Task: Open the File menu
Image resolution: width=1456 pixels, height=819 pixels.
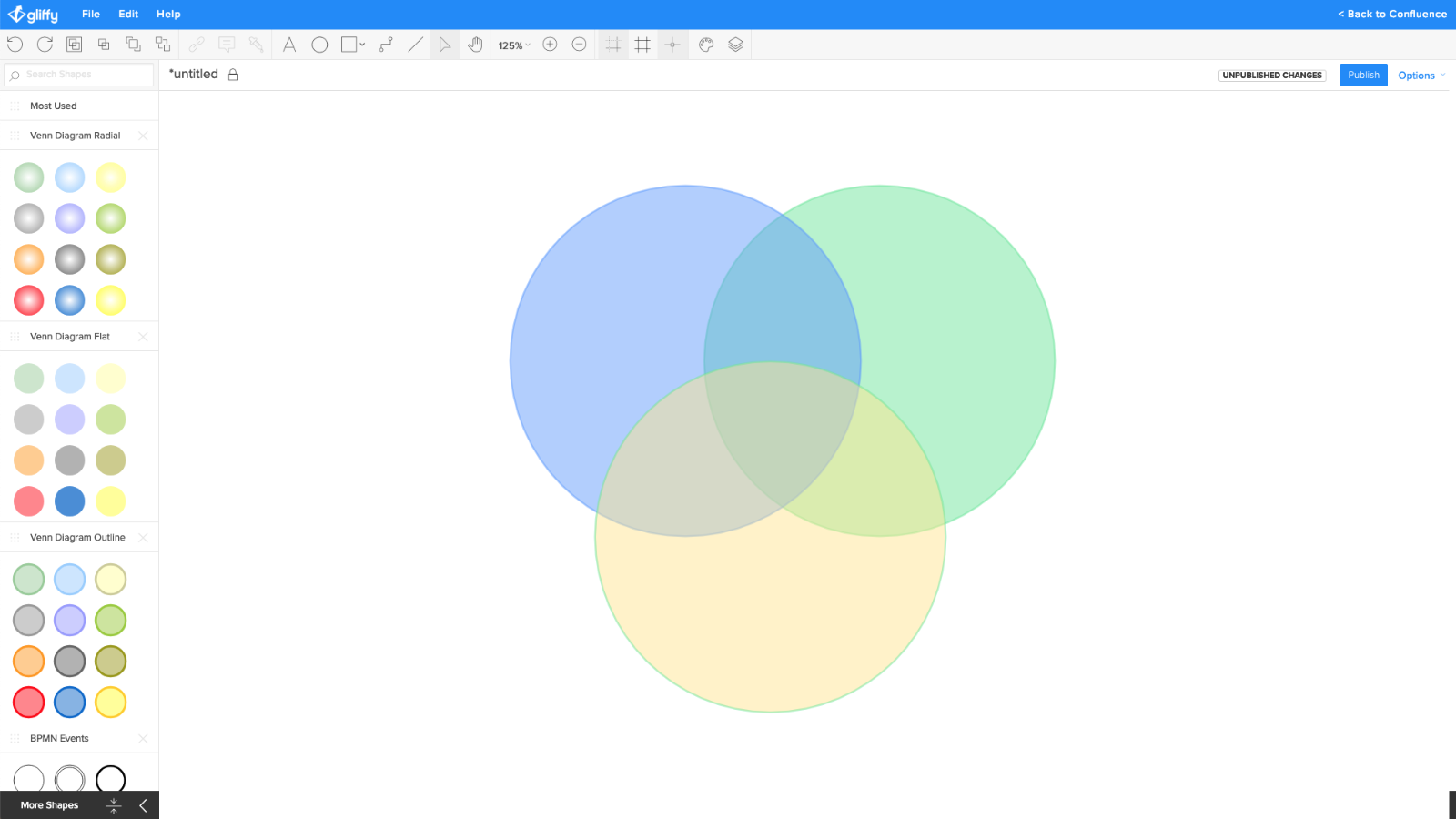Action: click(90, 14)
